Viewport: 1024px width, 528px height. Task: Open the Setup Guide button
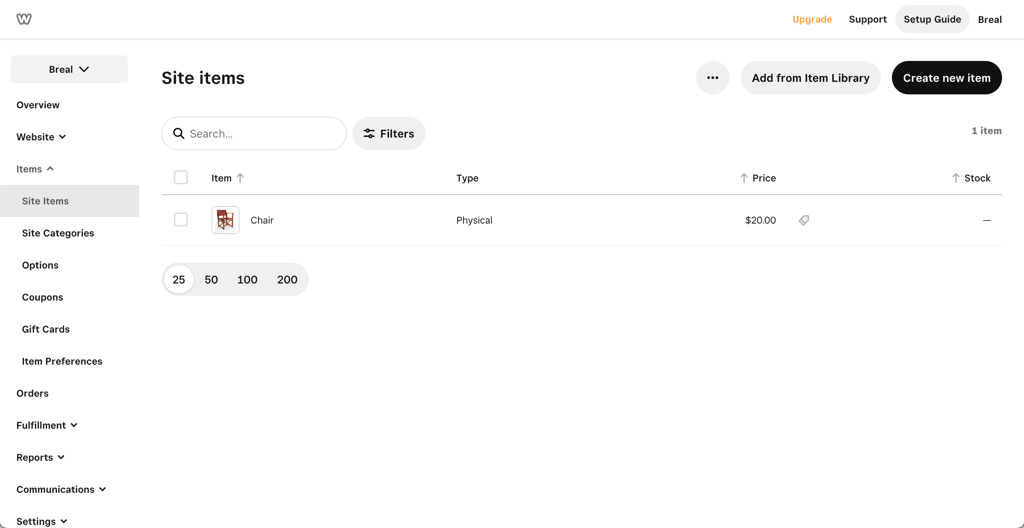(933, 20)
